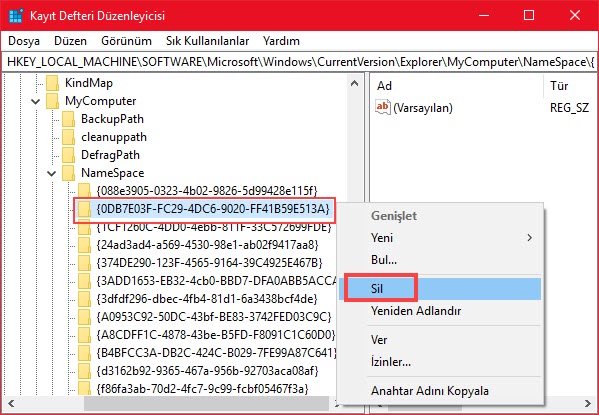Viewport: 599px width, 415px height.
Task: Open the Düzen menu
Action: 70,41
